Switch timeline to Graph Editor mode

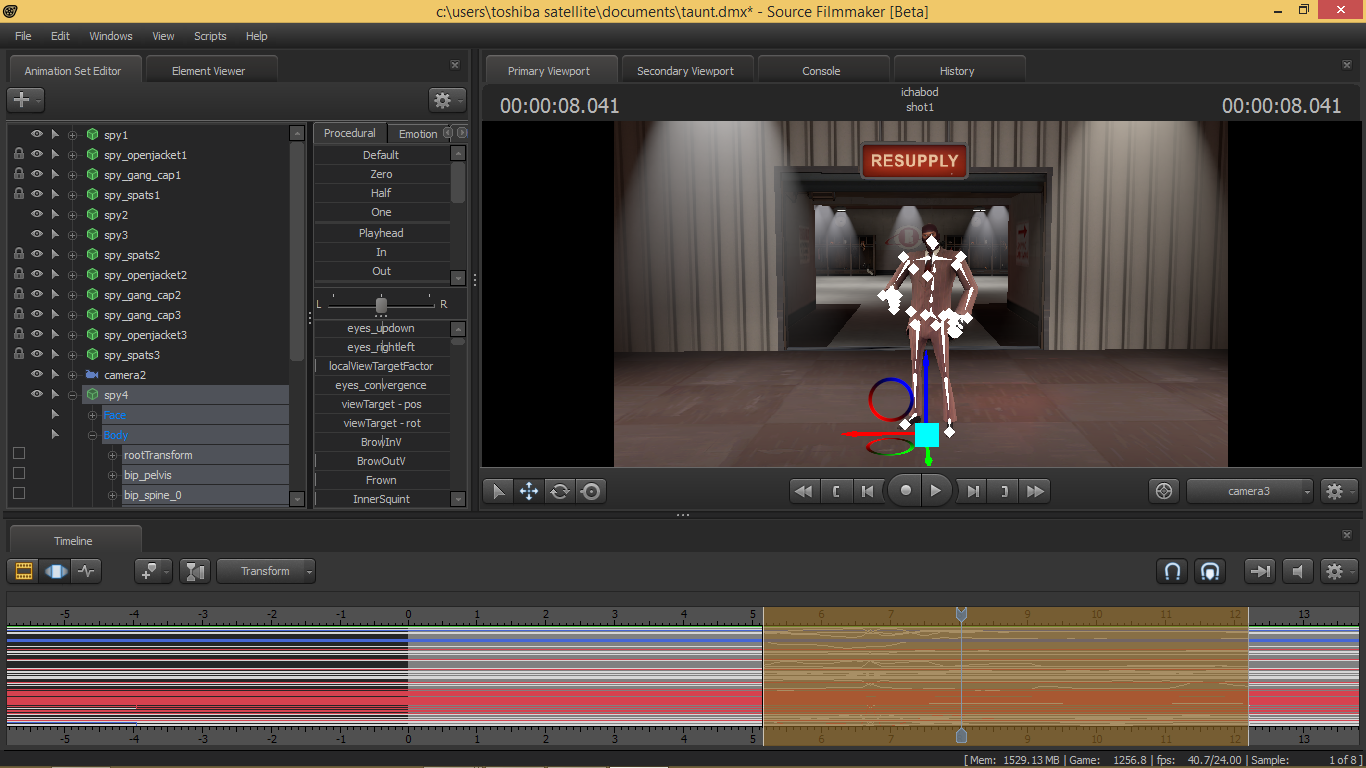(87, 571)
